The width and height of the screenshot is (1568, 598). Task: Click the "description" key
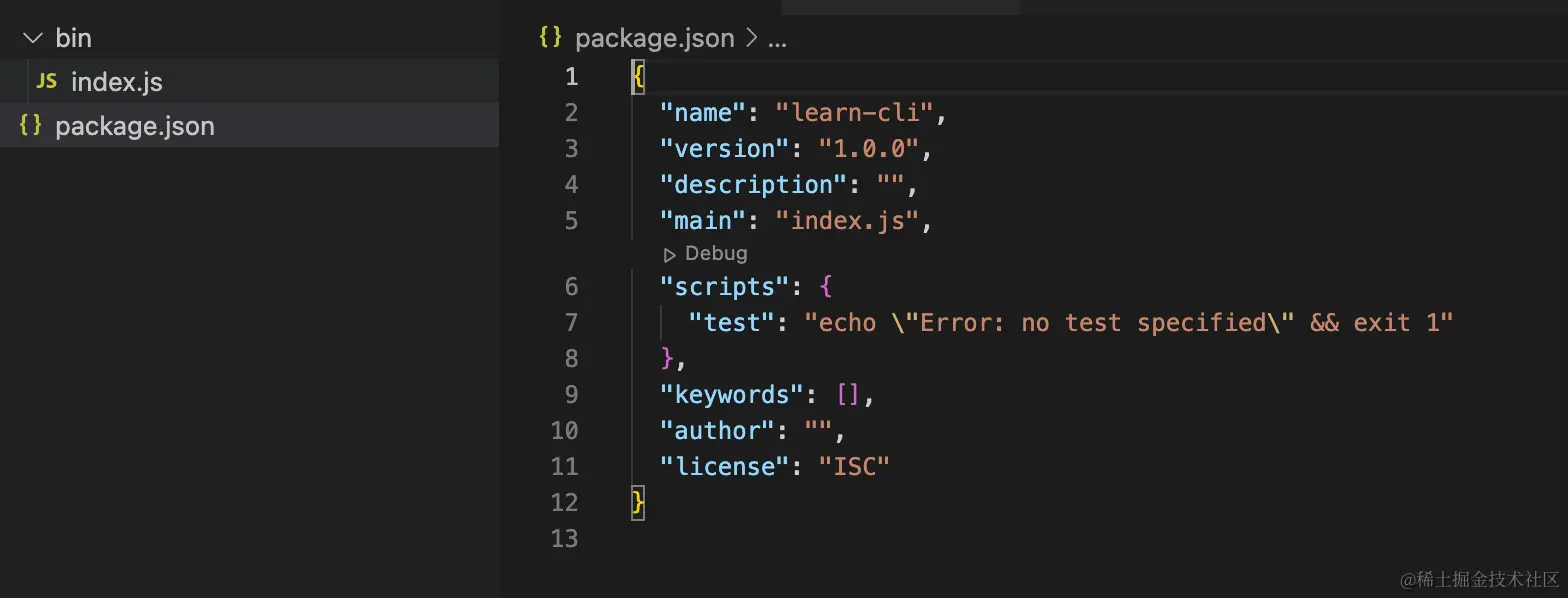point(754,185)
